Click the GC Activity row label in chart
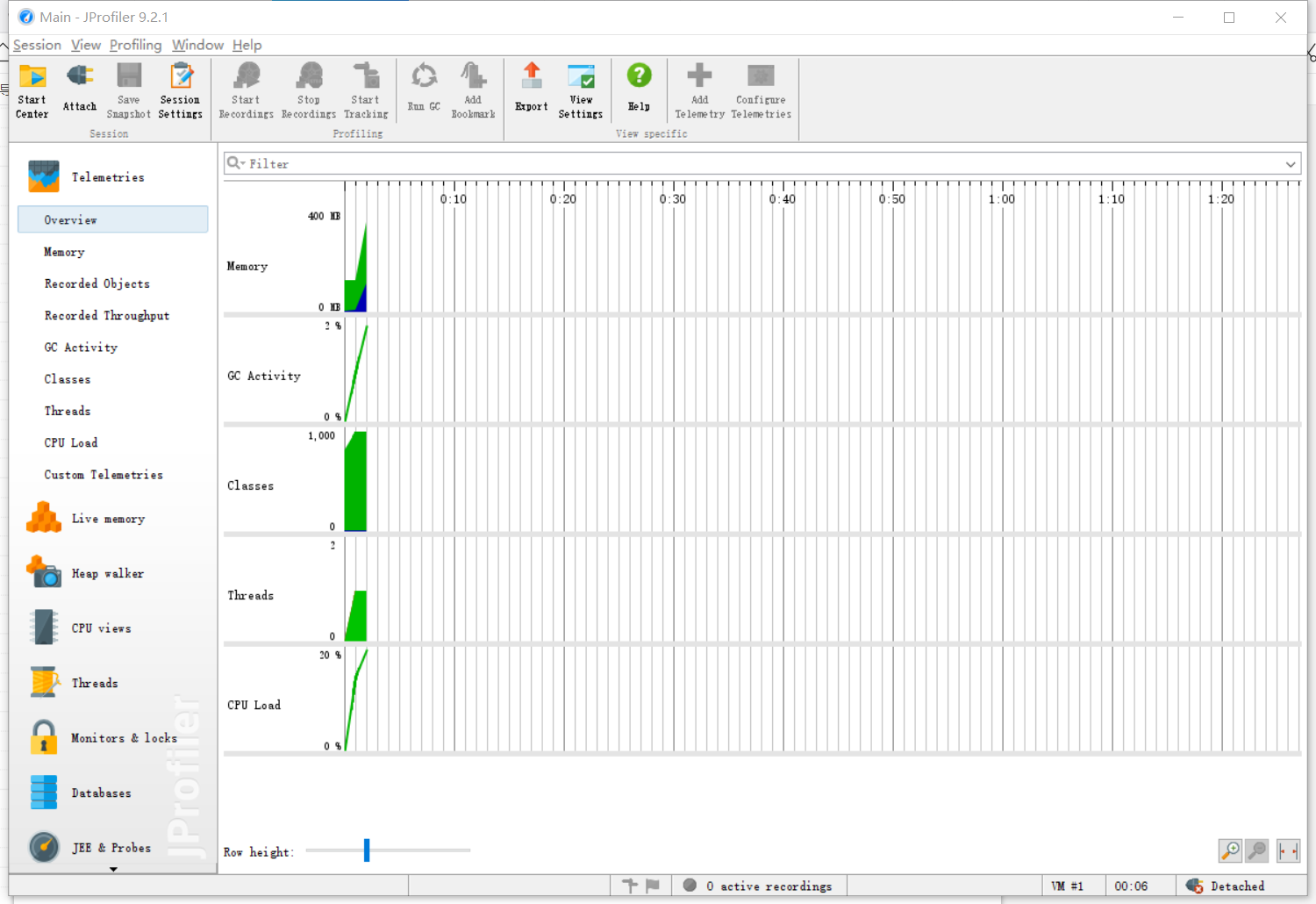The width and height of the screenshot is (1316, 904). point(264,376)
